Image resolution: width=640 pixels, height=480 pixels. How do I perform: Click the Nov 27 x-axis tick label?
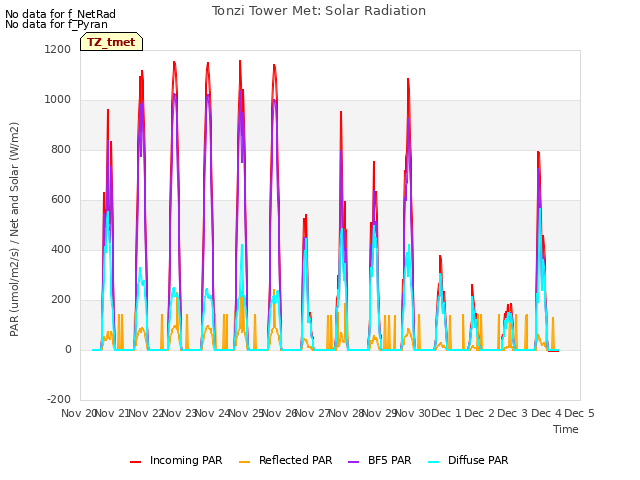click(312, 413)
